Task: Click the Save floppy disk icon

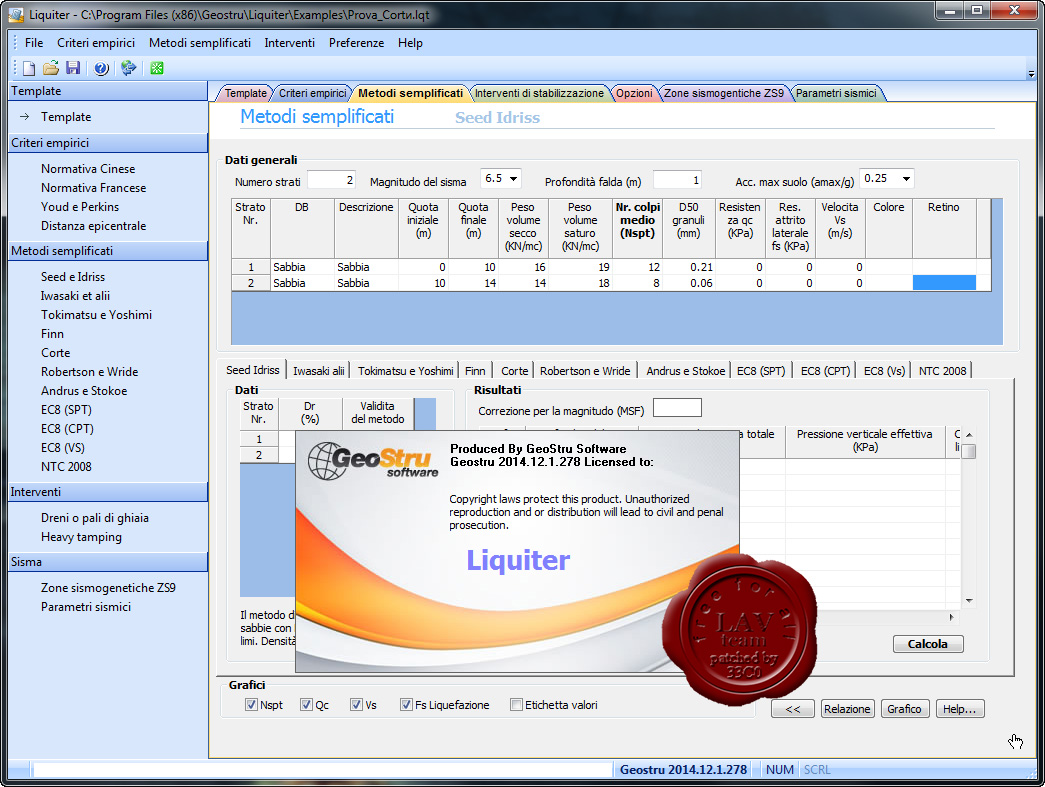Action: [x=73, y=68]
